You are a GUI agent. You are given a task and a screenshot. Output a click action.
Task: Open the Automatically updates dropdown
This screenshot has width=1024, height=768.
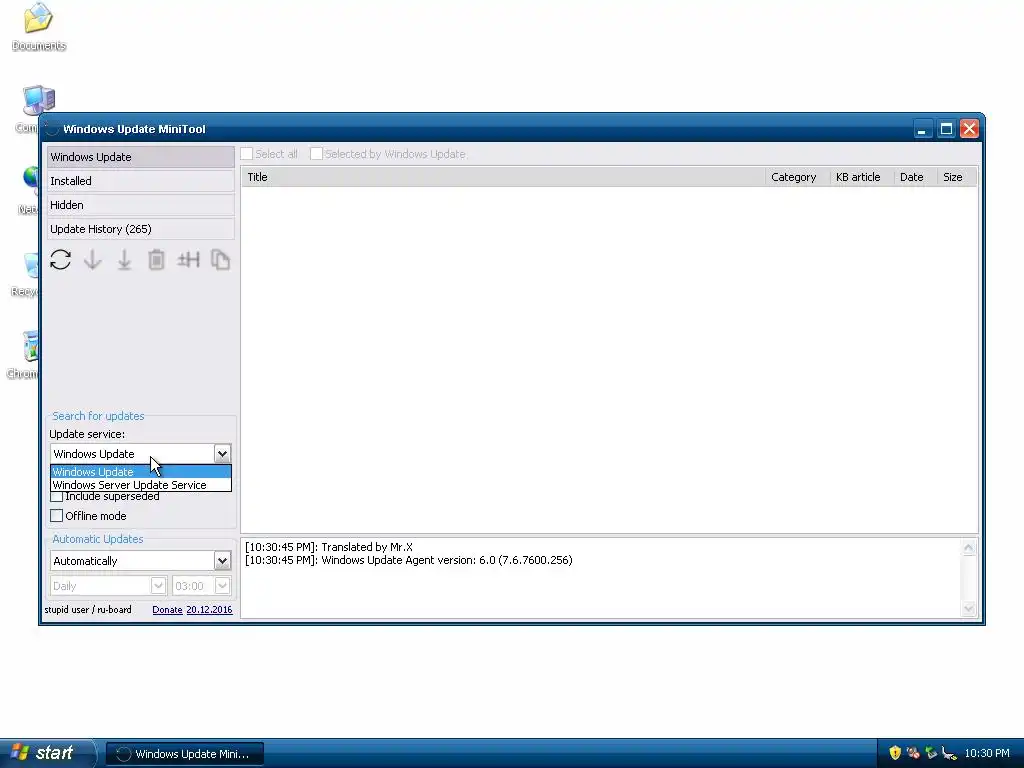point(222,561)
